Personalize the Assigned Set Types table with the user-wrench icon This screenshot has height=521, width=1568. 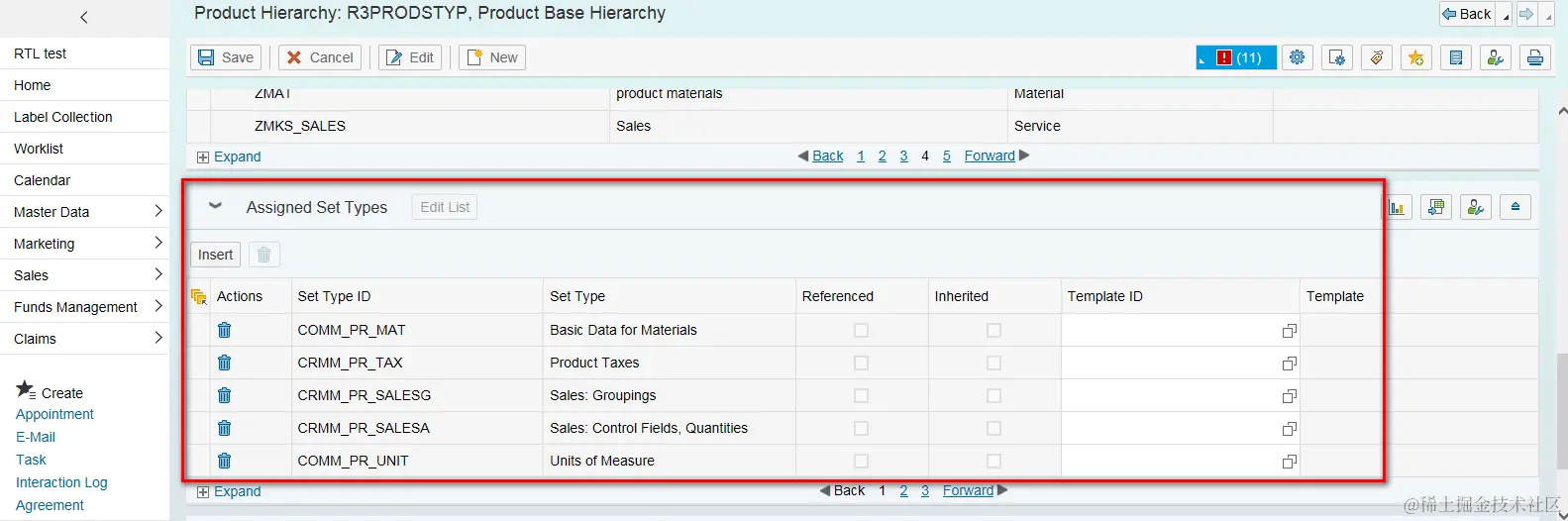[x=1475, y=207]
